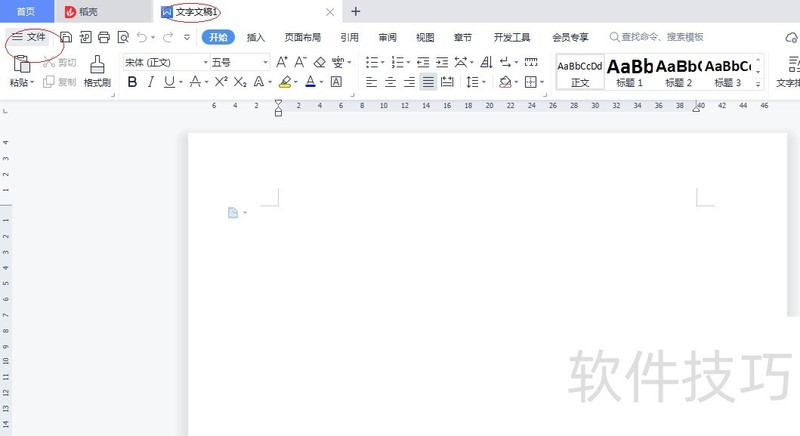The height and width of the screenshot is (436, 800).
Task: Expand quick access toolbar customize arrow
Action: tap(187, 37)
